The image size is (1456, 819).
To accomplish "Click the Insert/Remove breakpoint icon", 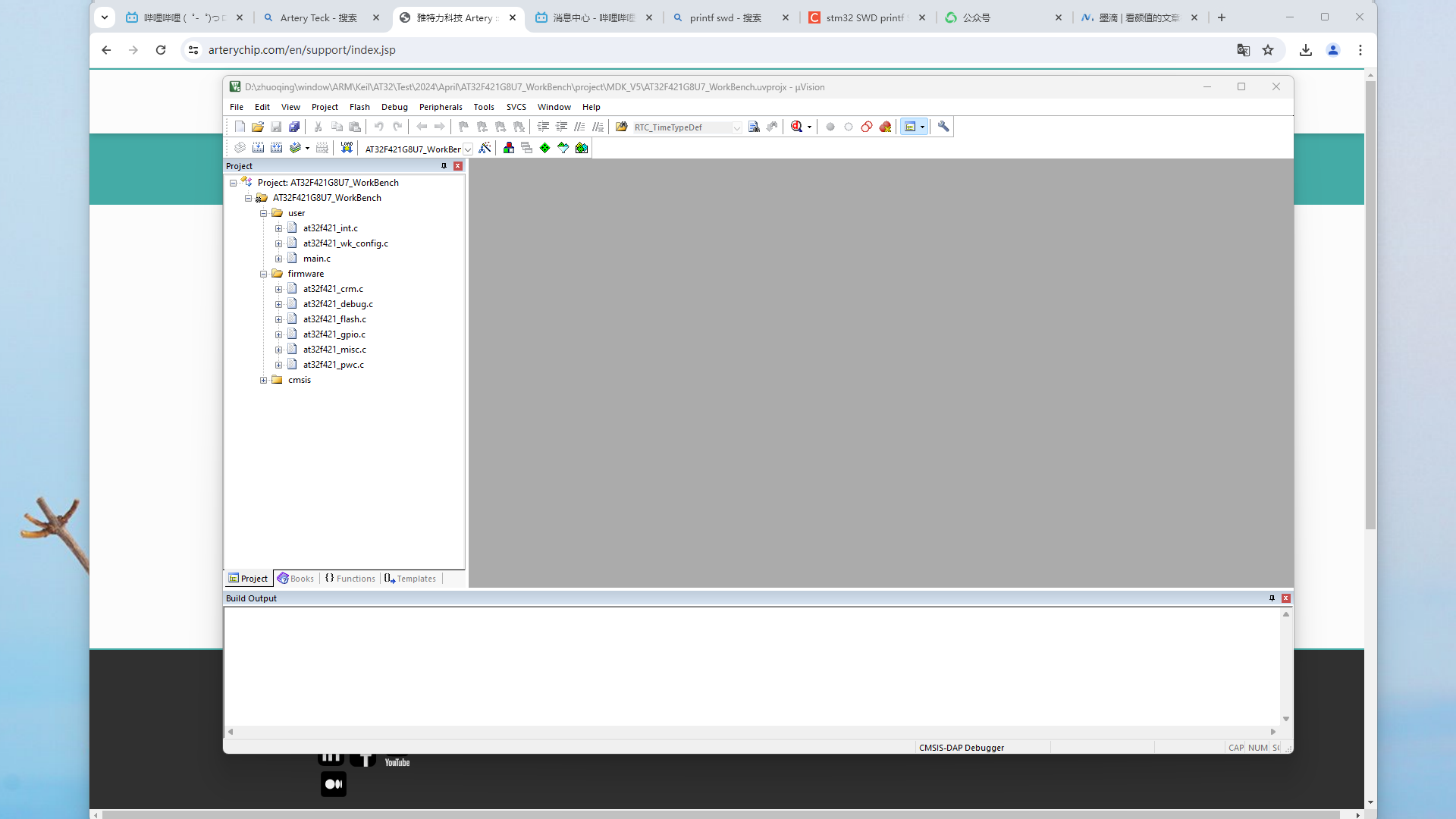I will pyautogui.click(x=830, y=127).
